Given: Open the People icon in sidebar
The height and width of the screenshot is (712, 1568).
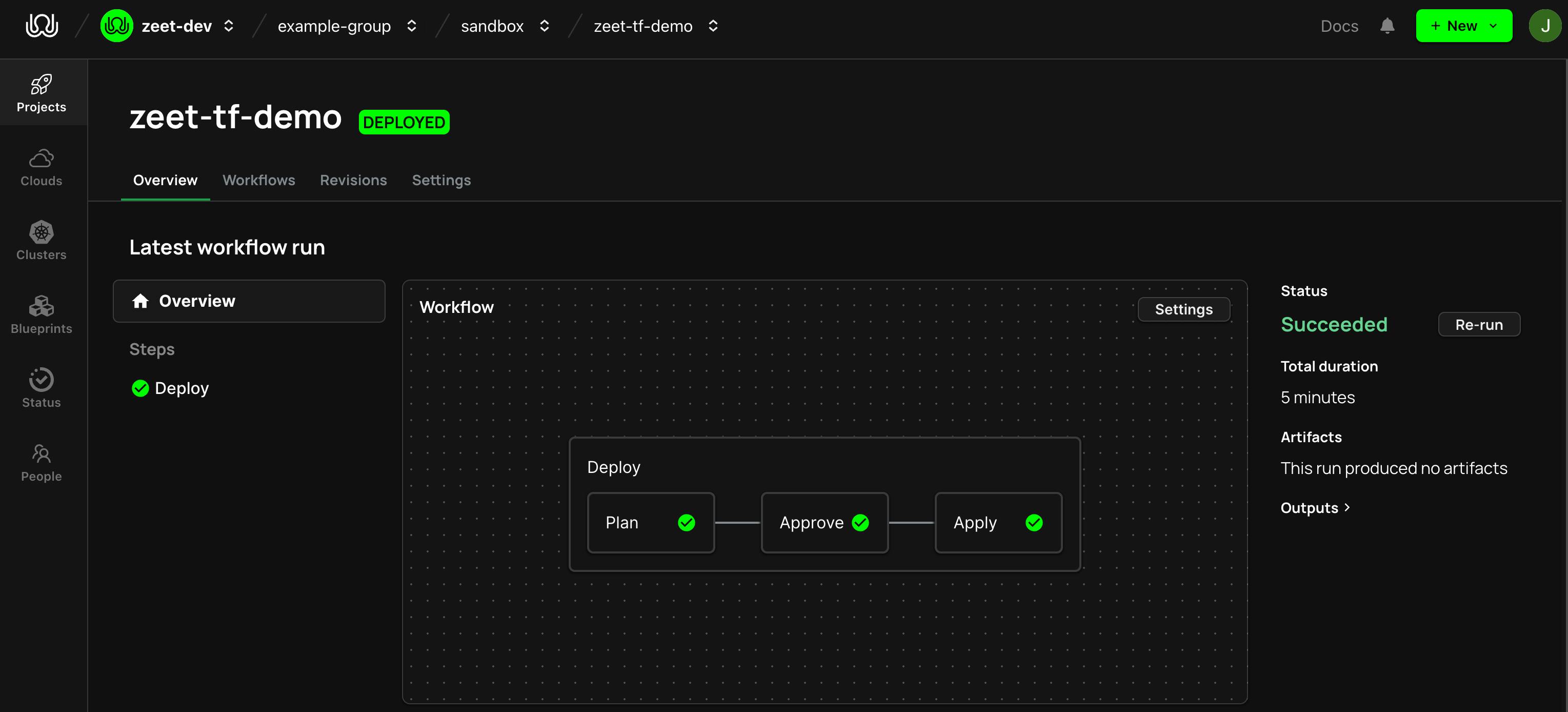Looking at the screenshot, I should 42,453.
